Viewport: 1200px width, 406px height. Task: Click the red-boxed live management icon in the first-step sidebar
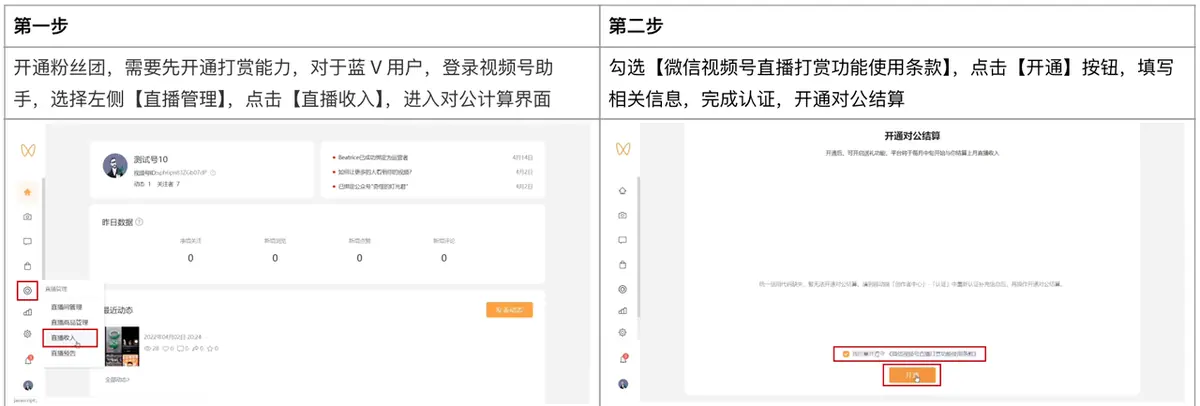click(x=28, y=290)
